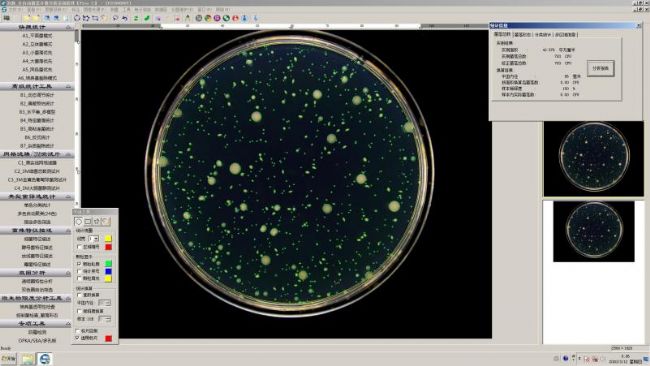
Task: Click the gray round icon in top toolbar
Action: pos(199,18)
